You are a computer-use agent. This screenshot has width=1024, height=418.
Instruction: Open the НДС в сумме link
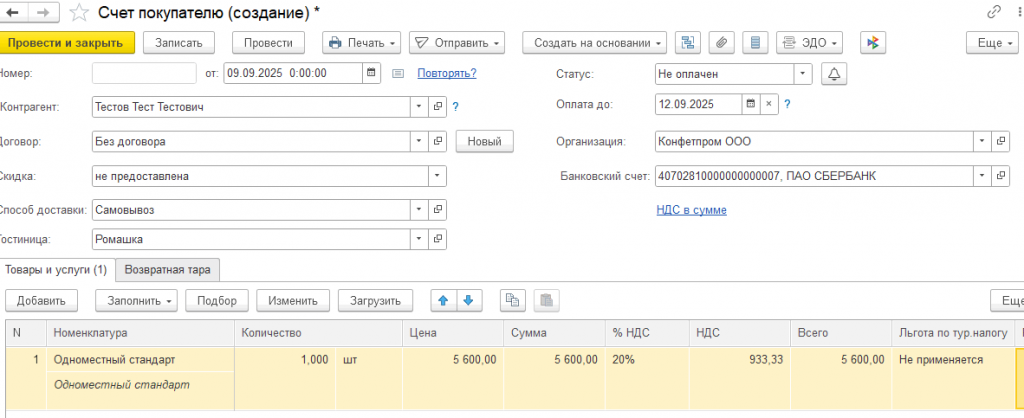point(691,210)
